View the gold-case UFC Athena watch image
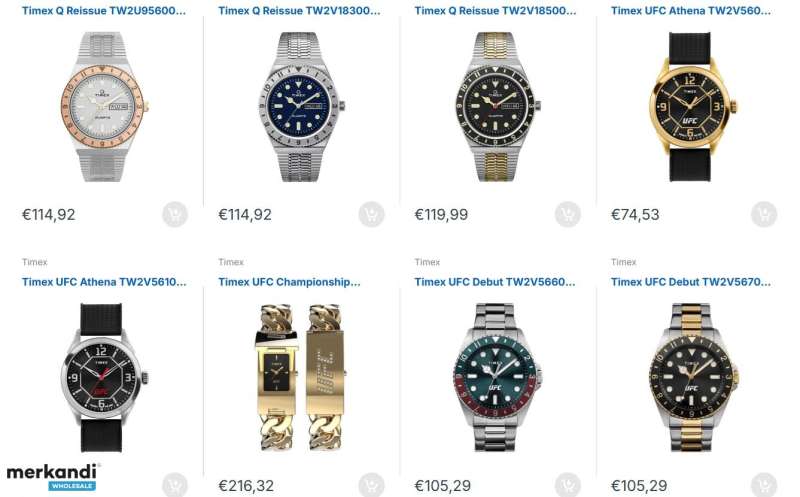 pyautogui.click(x=692, y=107)
